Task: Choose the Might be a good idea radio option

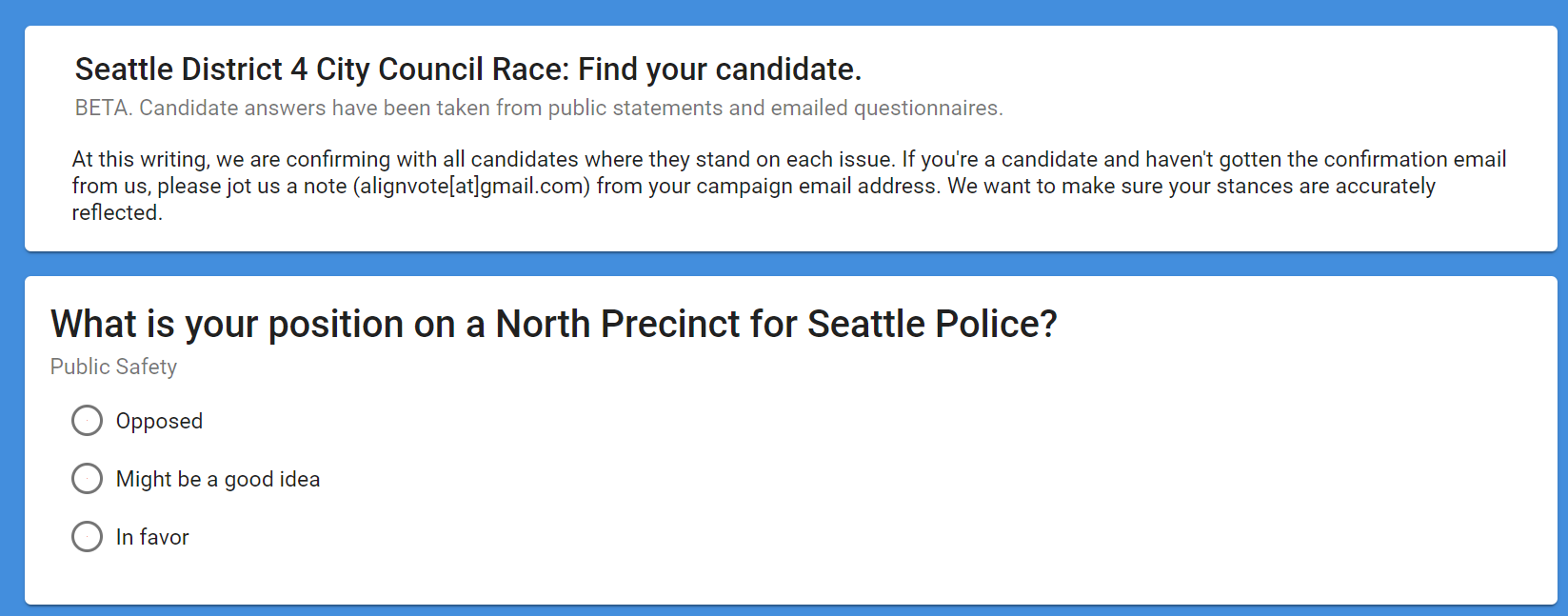Action: tap(87, 479)
